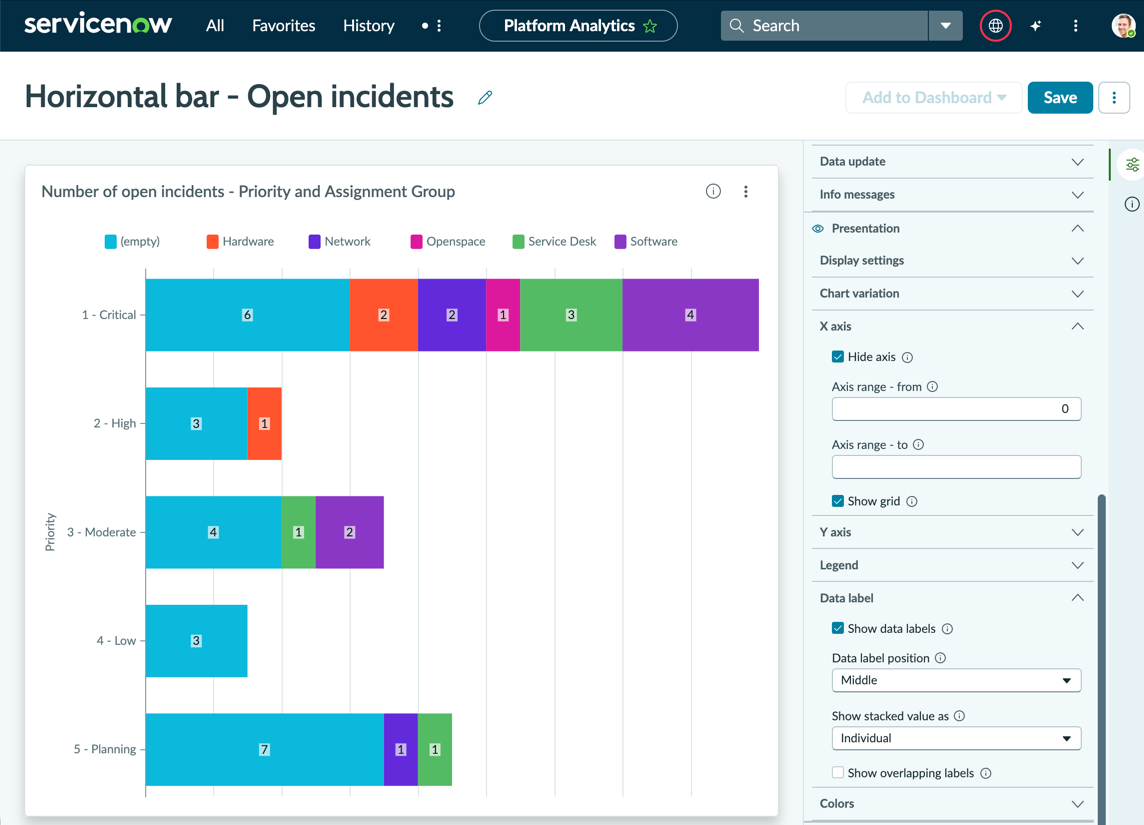Toggle the Openspace legend series
Screen dimensions: 1144x825
tap(448, 241)
